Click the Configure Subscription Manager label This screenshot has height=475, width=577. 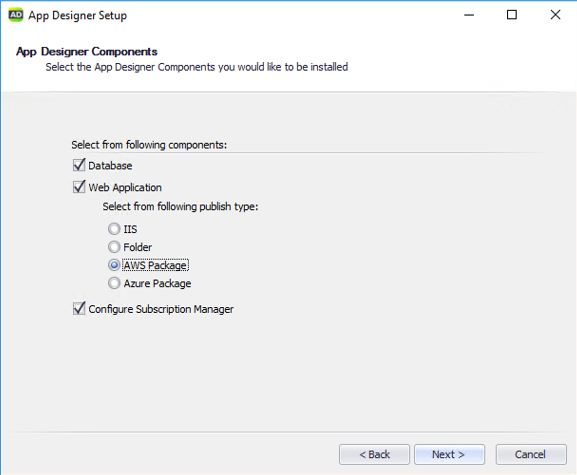[161, 309]
